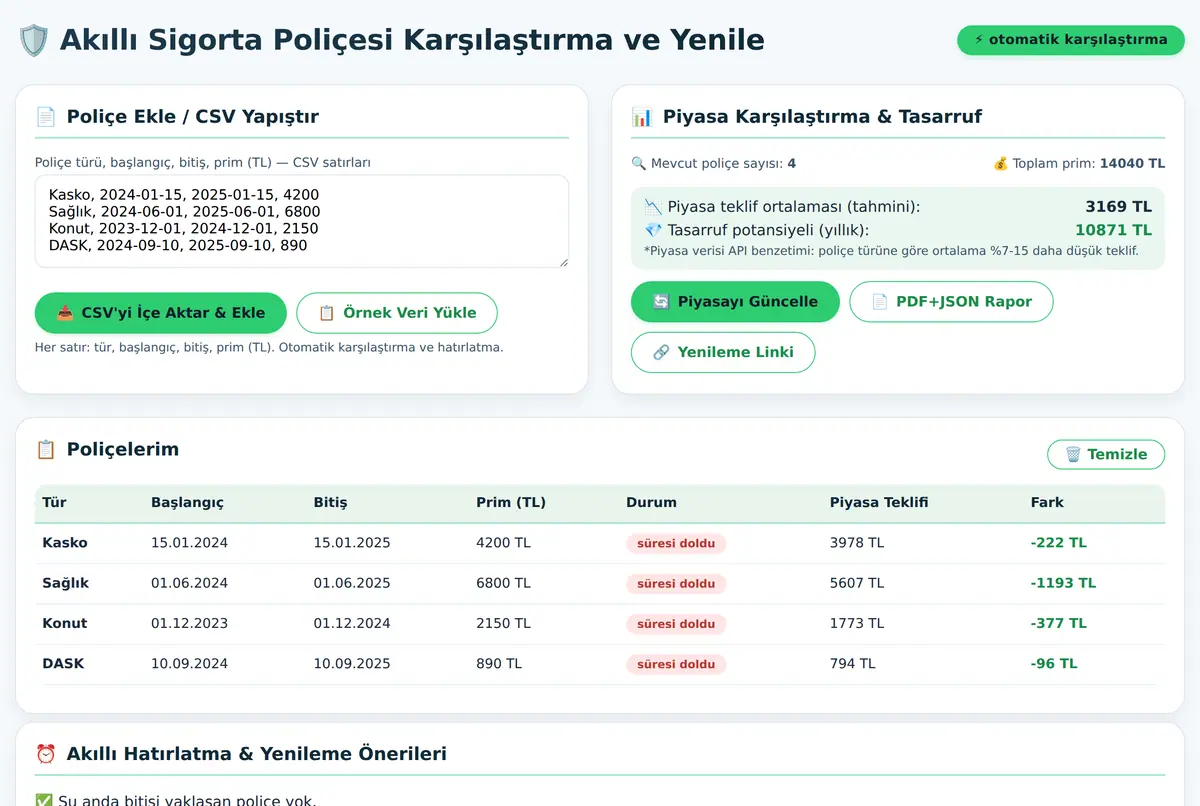Click the Piyasa Teklifi column header
Image resolution: width=1200 pixels, height=806 pixels.
tap(879, 502)
